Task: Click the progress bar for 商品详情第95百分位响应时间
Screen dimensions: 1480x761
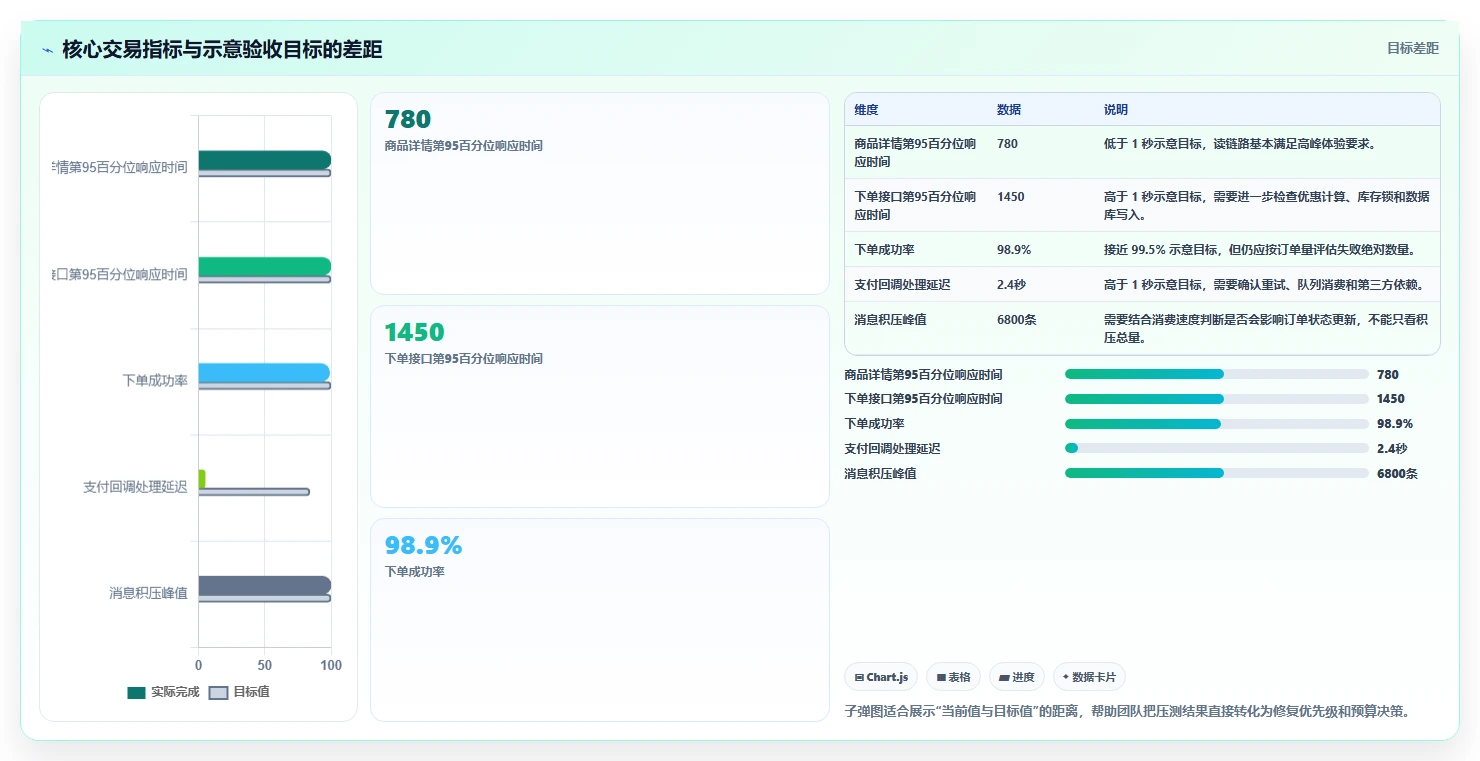Action: (1217, 374)
